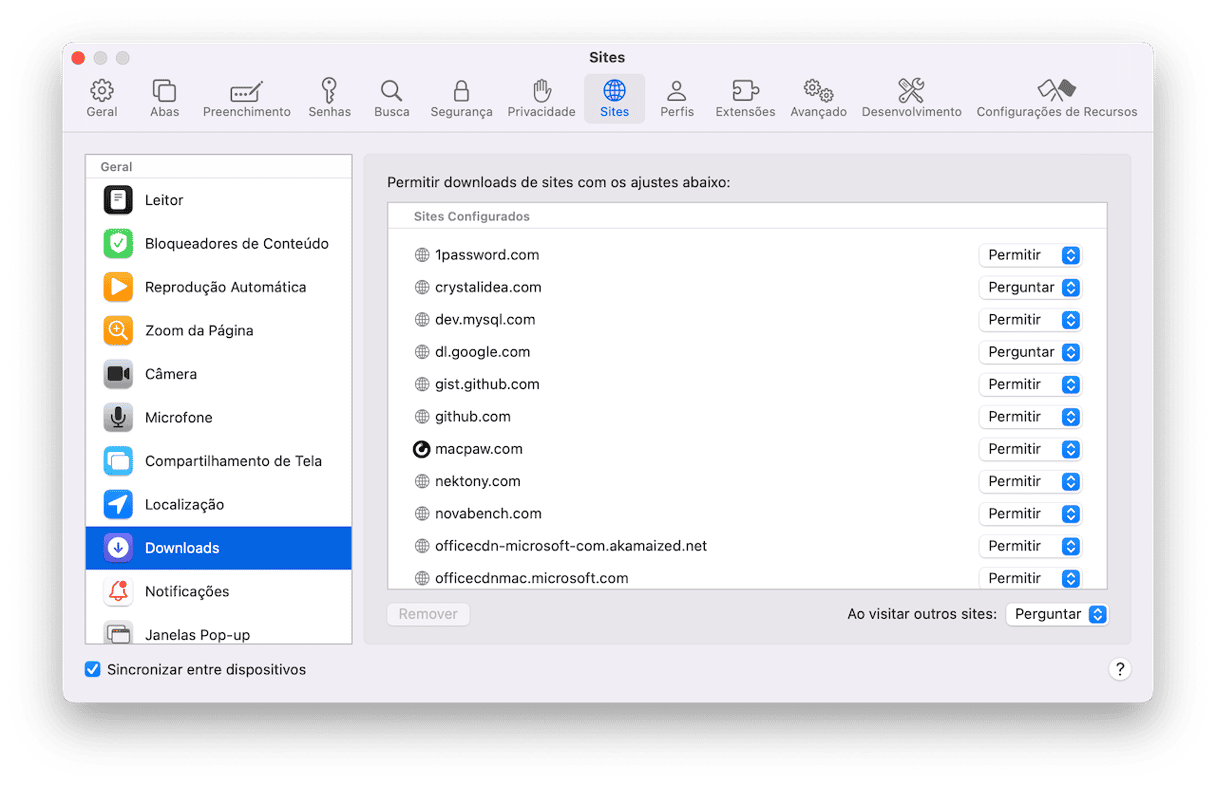Change the download setting for crystalidea.com

[1030, 288]
